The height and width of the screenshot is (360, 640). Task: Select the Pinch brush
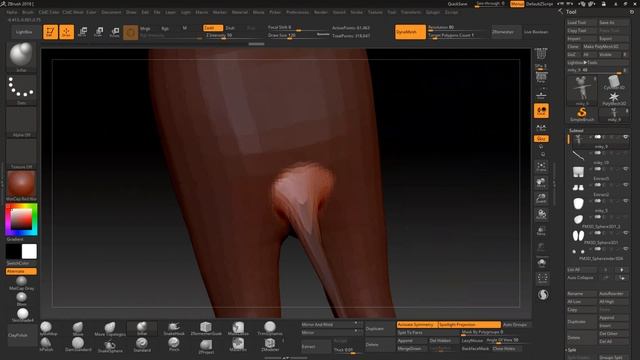174,344
